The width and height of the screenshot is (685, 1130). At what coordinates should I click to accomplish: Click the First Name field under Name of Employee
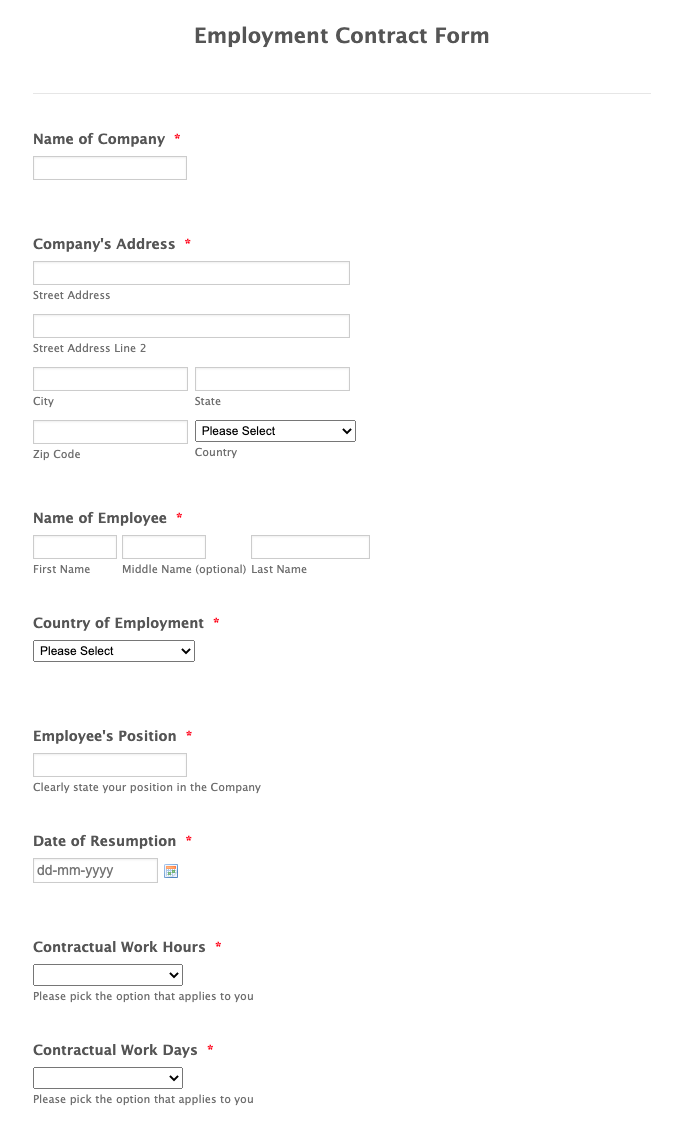[x=74, y=546]
